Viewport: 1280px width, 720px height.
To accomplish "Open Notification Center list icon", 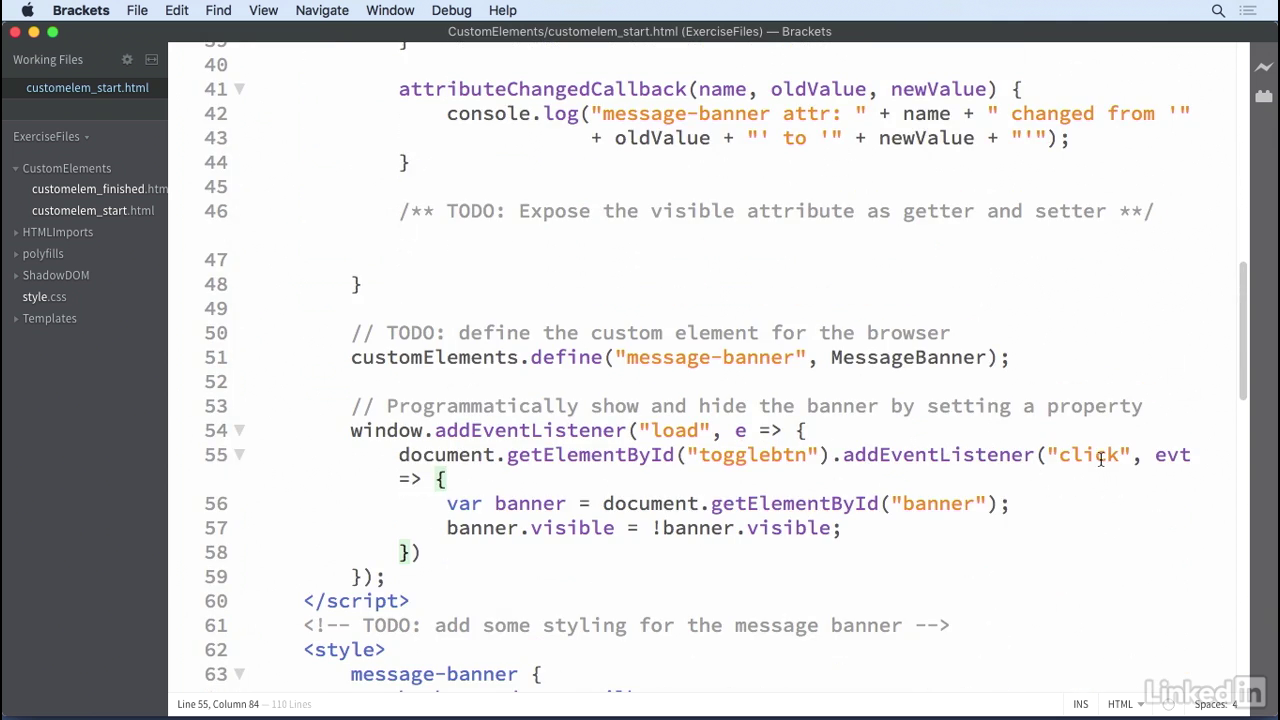I will [x=1248, y=10].
